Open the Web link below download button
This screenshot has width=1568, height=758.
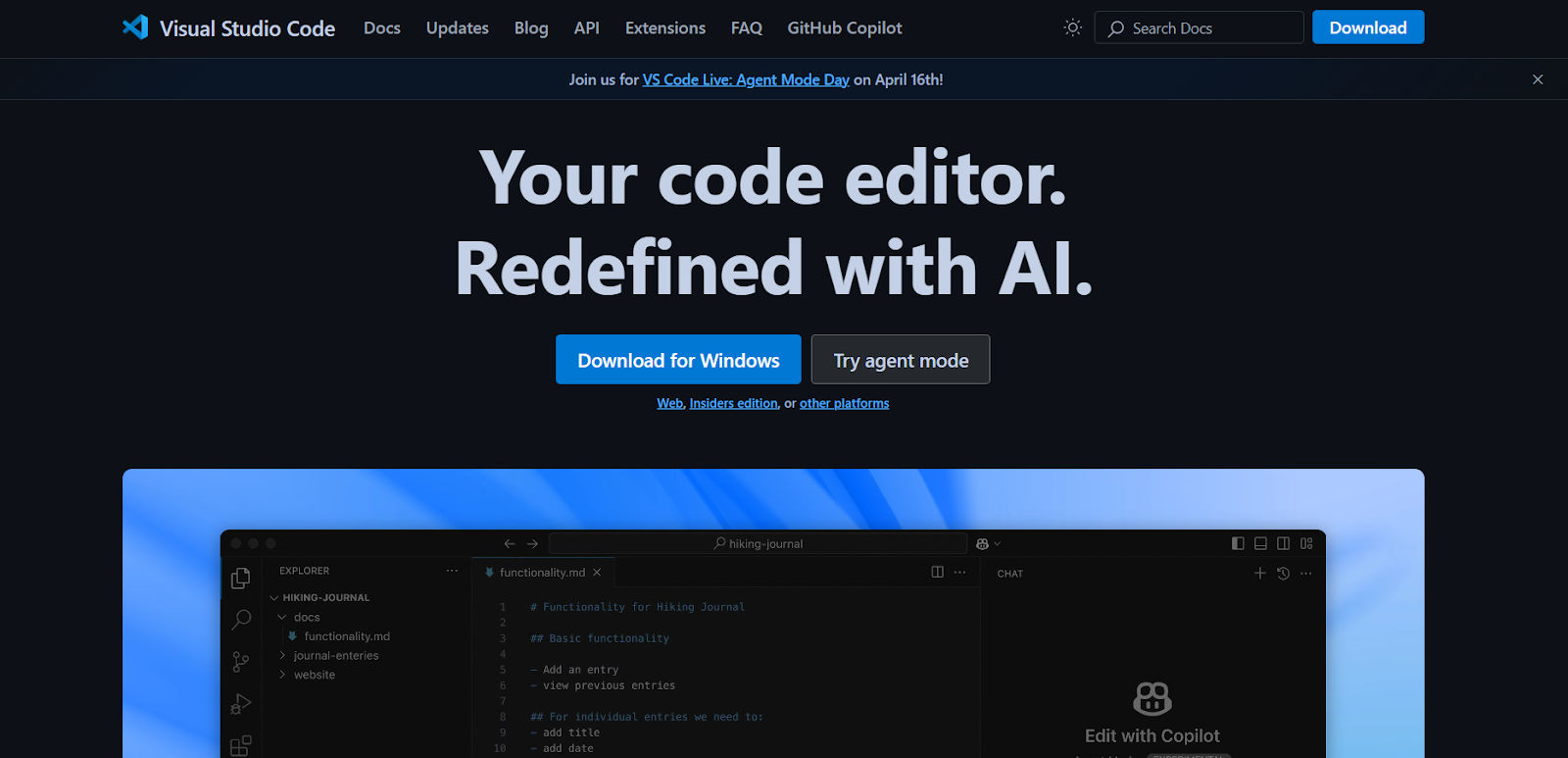coord(670,403)
